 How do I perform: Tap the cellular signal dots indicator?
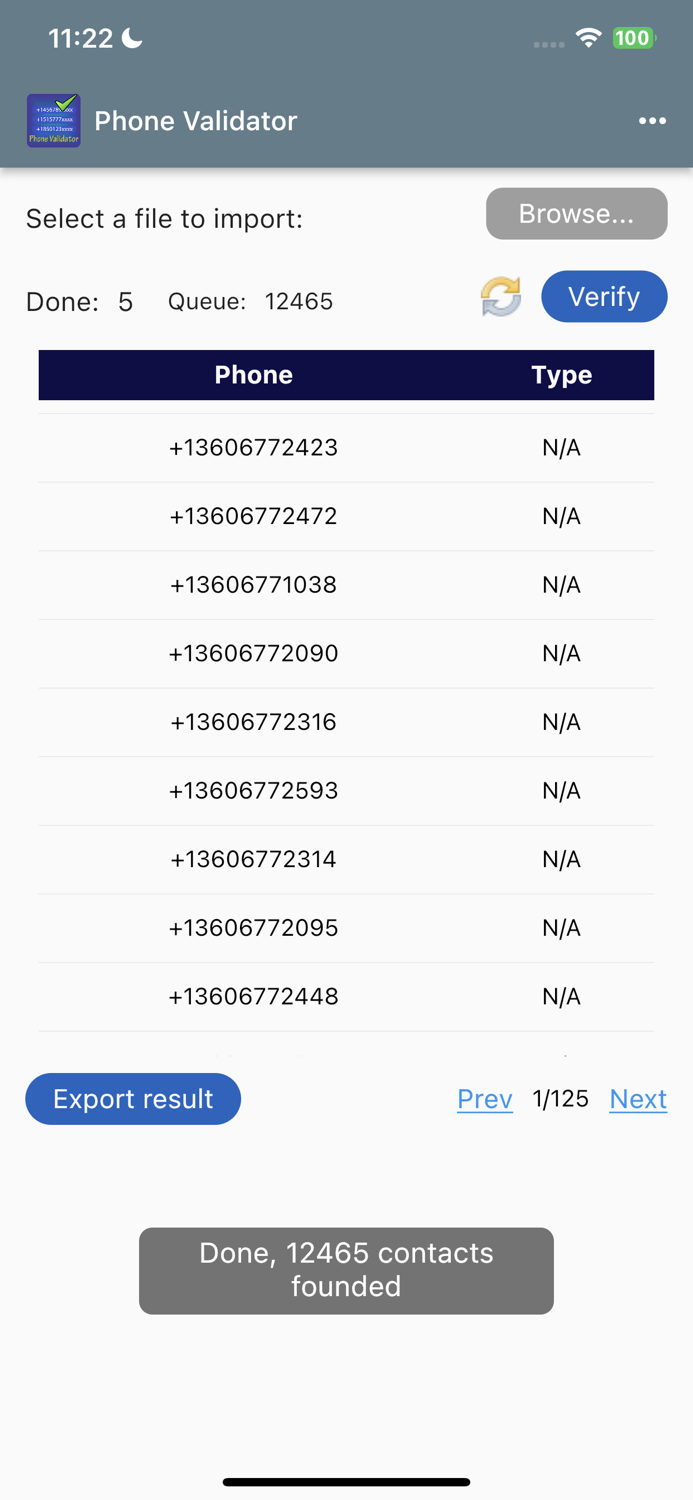click(548, 44)
